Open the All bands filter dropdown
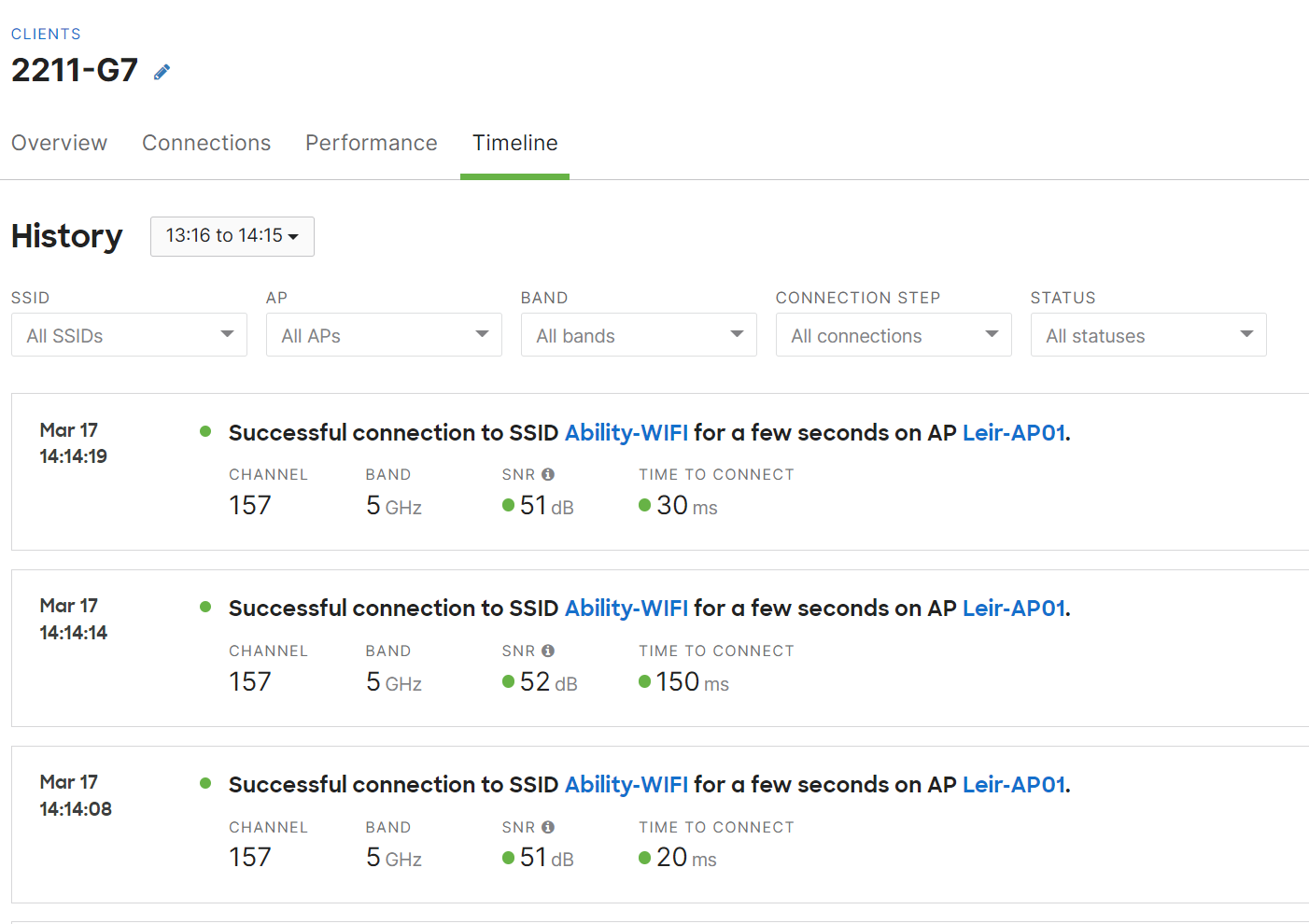The width and height of the screenshot is (1309, 924). pos(639,335)
